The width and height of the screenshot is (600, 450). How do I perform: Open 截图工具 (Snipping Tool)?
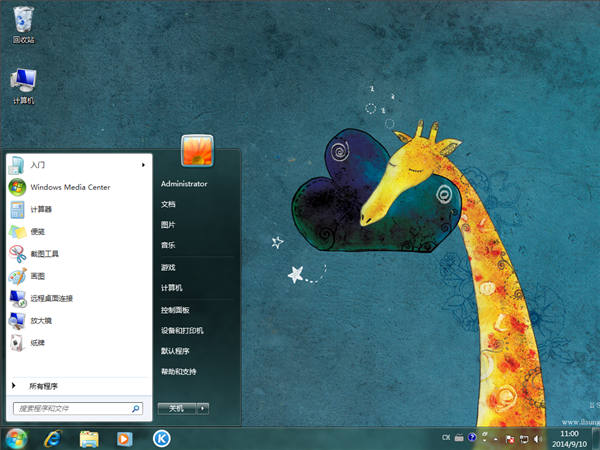tap(44, 254)
